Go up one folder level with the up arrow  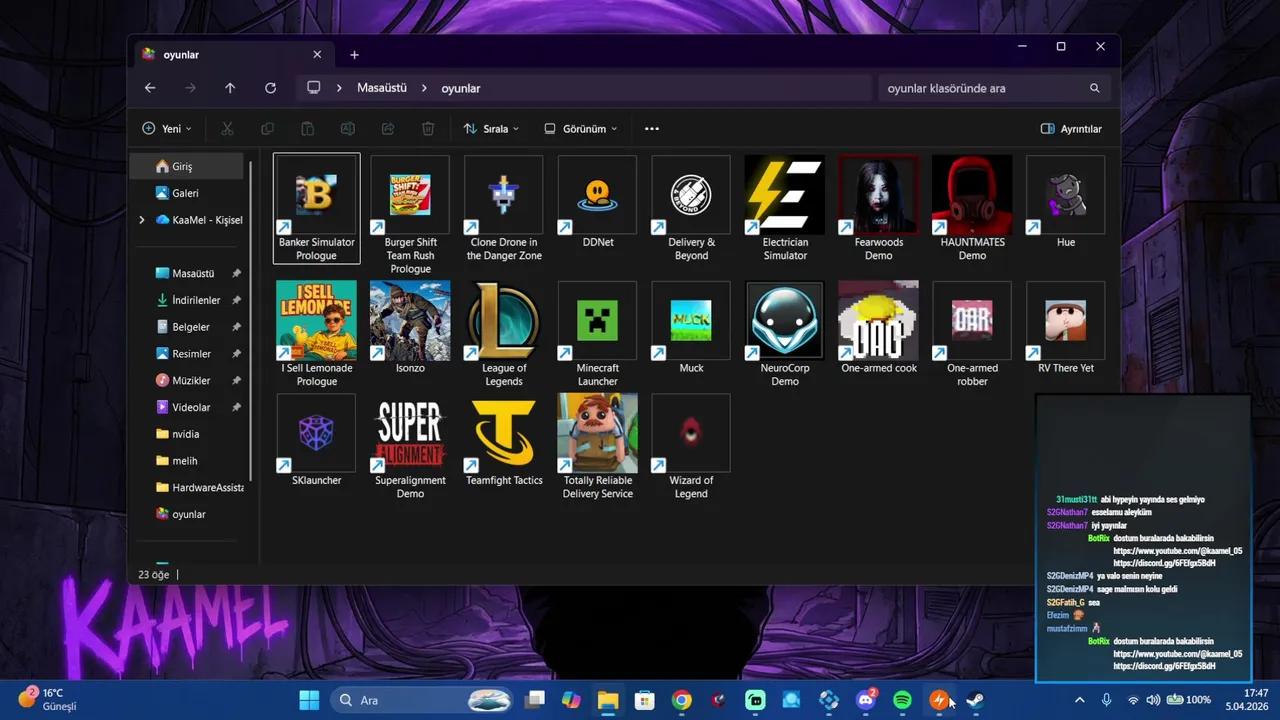(x=230, y=88)
